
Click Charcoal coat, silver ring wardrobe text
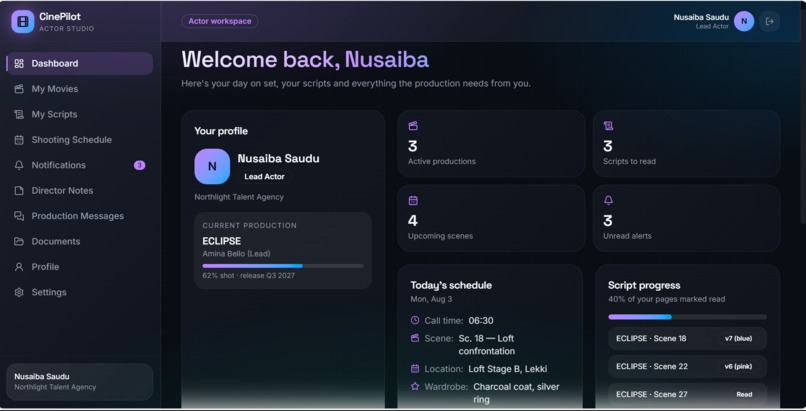[x=516, y=393]
